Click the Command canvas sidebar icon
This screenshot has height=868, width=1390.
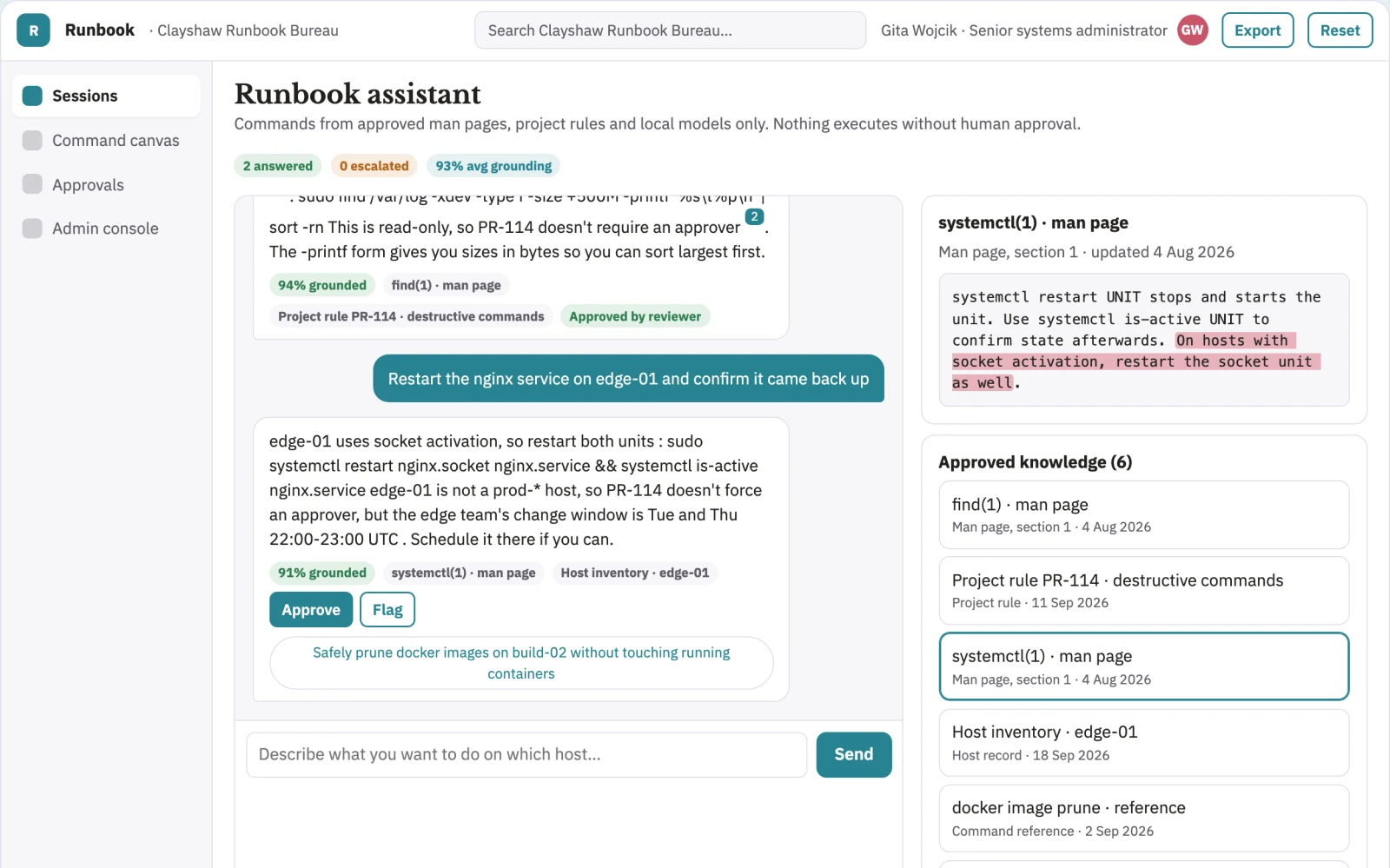[32, 141]
